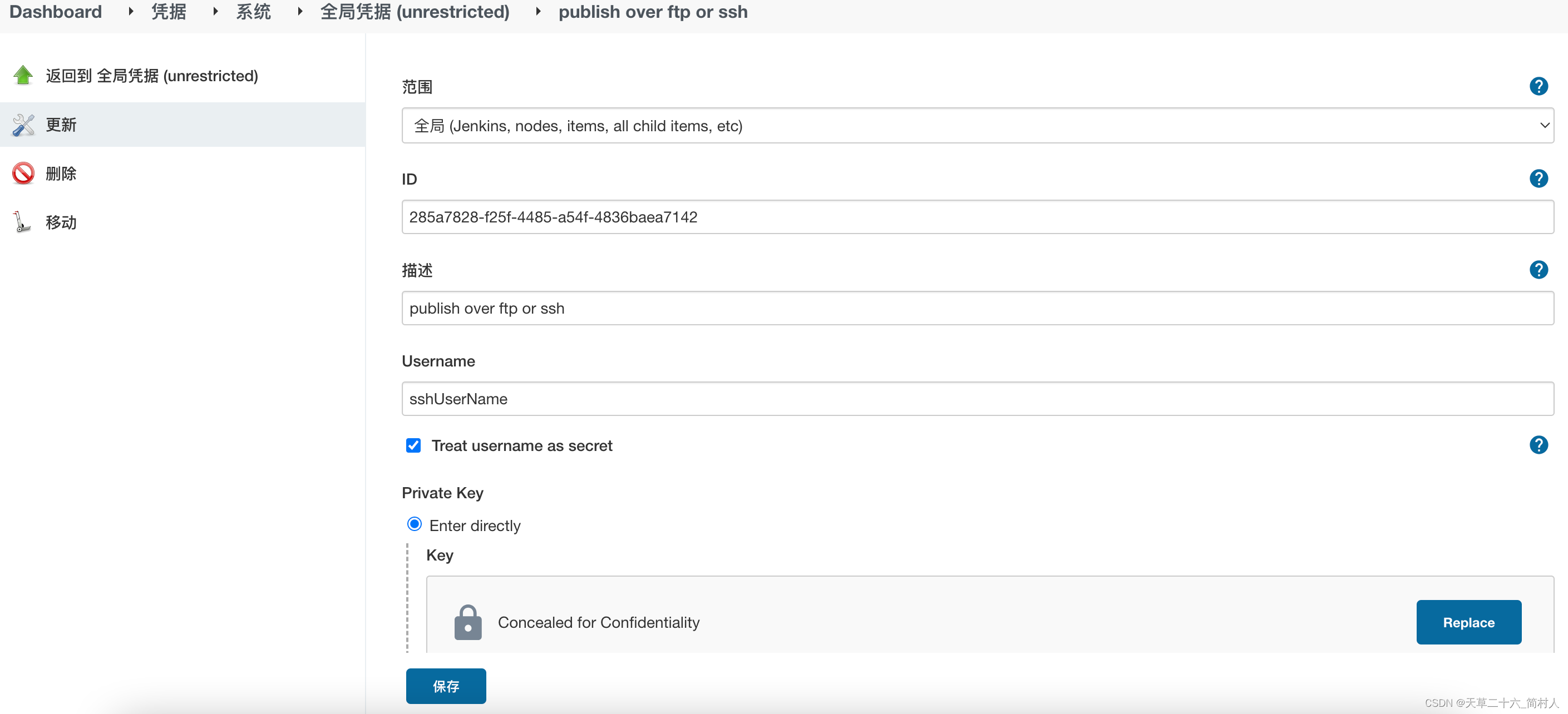1568x714 pixels.
Task: Click the Key label under Enter directly
Action: click(440, 556)
